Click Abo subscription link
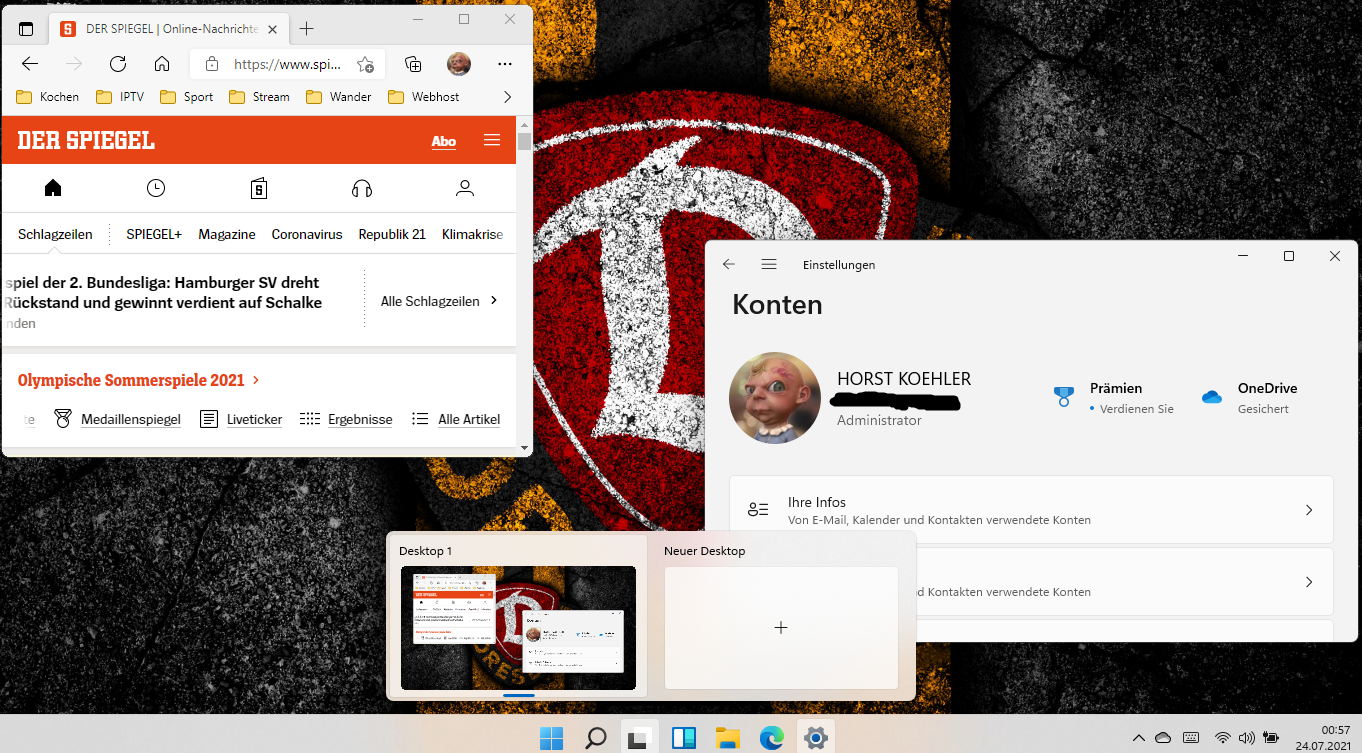This screenshot has height=753, width=1362. tap(444, 141)
